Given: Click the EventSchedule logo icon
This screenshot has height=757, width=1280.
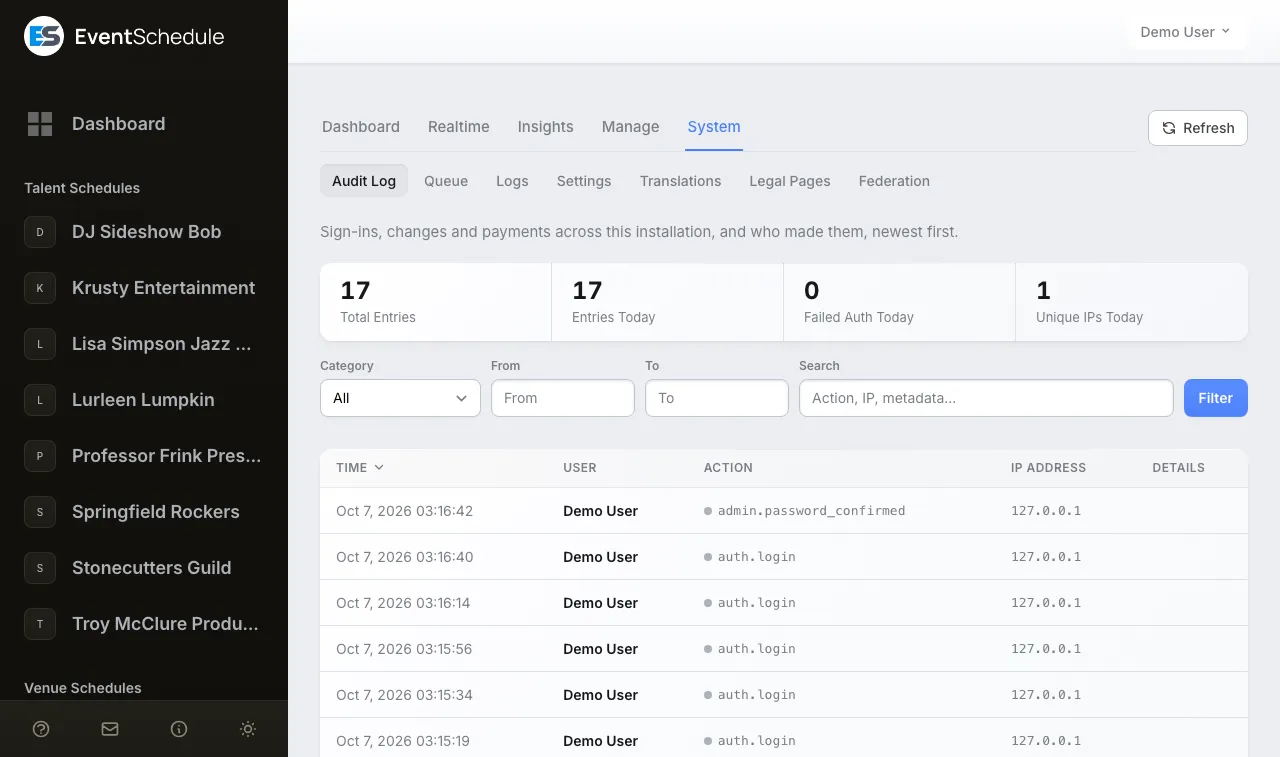Looking at the screenshot, I should (44, 36).
